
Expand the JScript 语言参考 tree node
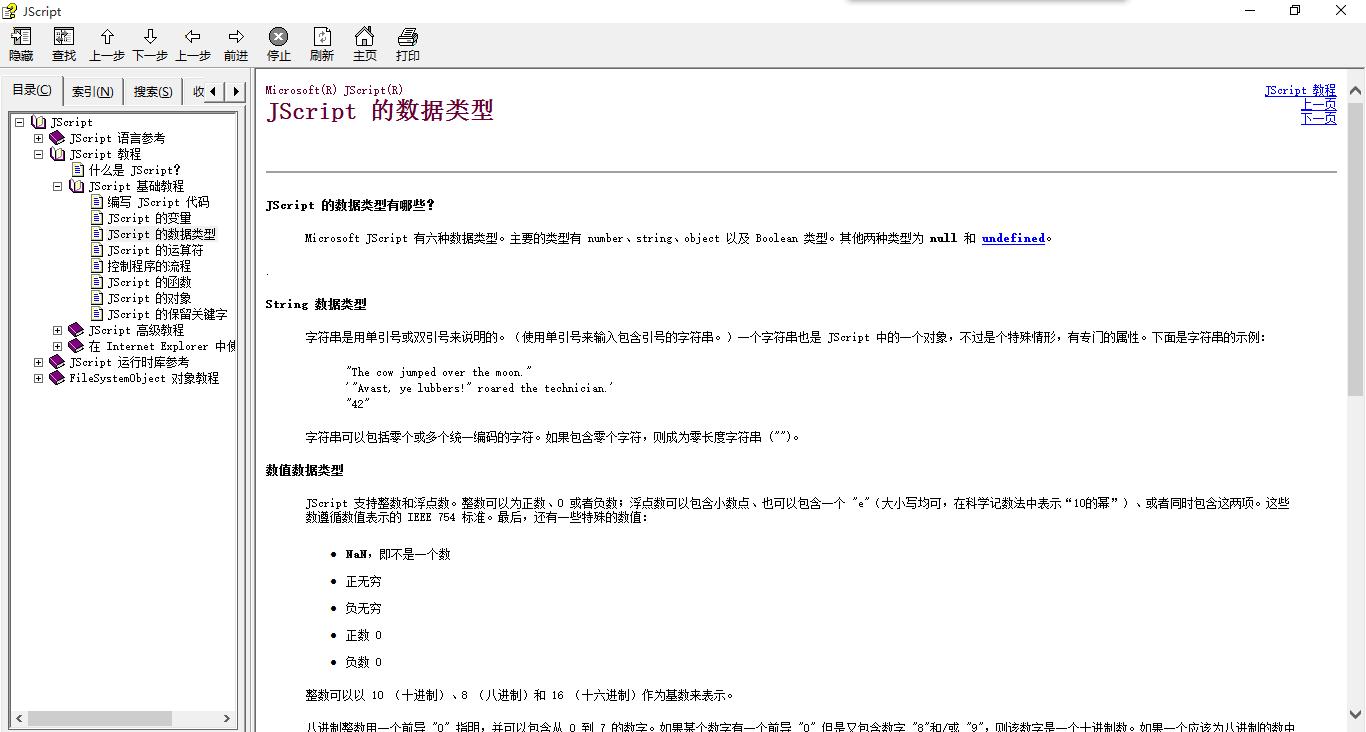(38, 138)
